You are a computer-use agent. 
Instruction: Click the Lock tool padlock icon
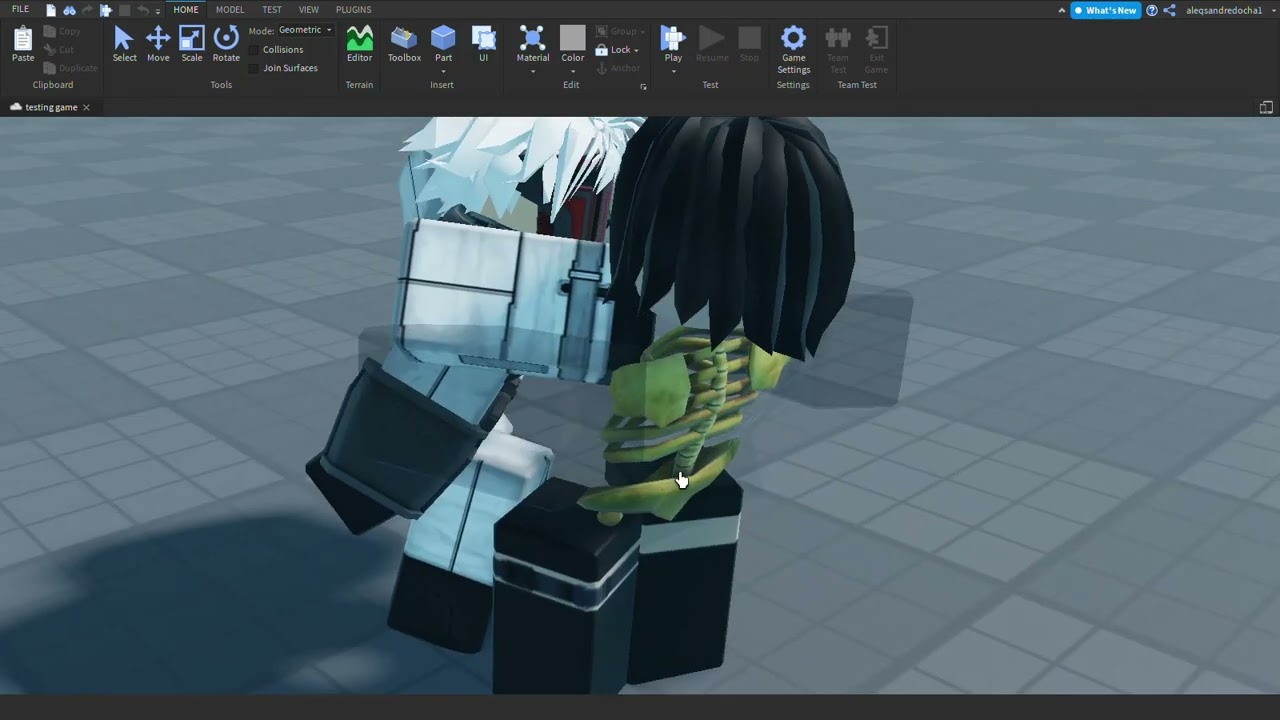click(601, 50)
